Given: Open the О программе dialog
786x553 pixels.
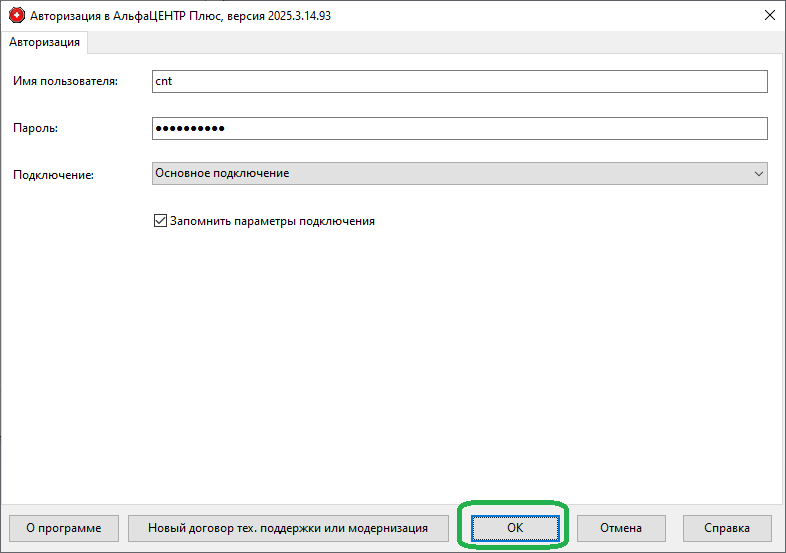Looking at the screenshot, I should click(64, 528).
